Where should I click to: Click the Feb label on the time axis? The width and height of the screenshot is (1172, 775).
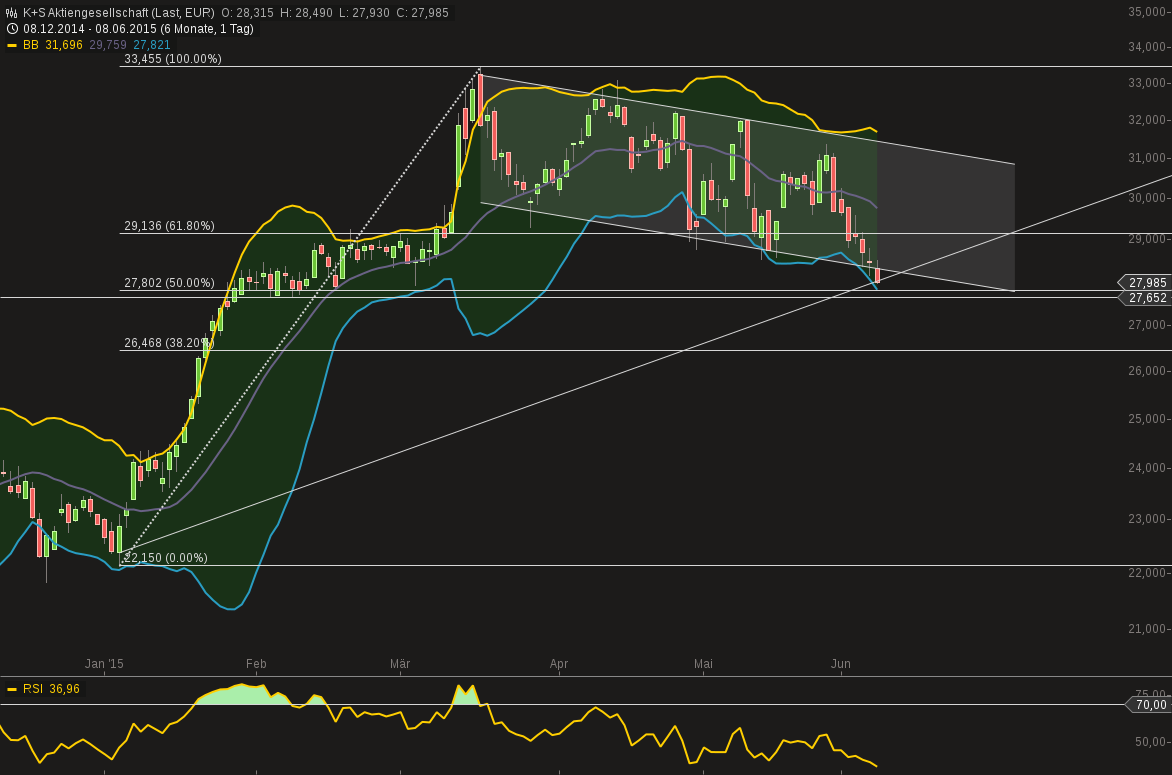point(256,664)
